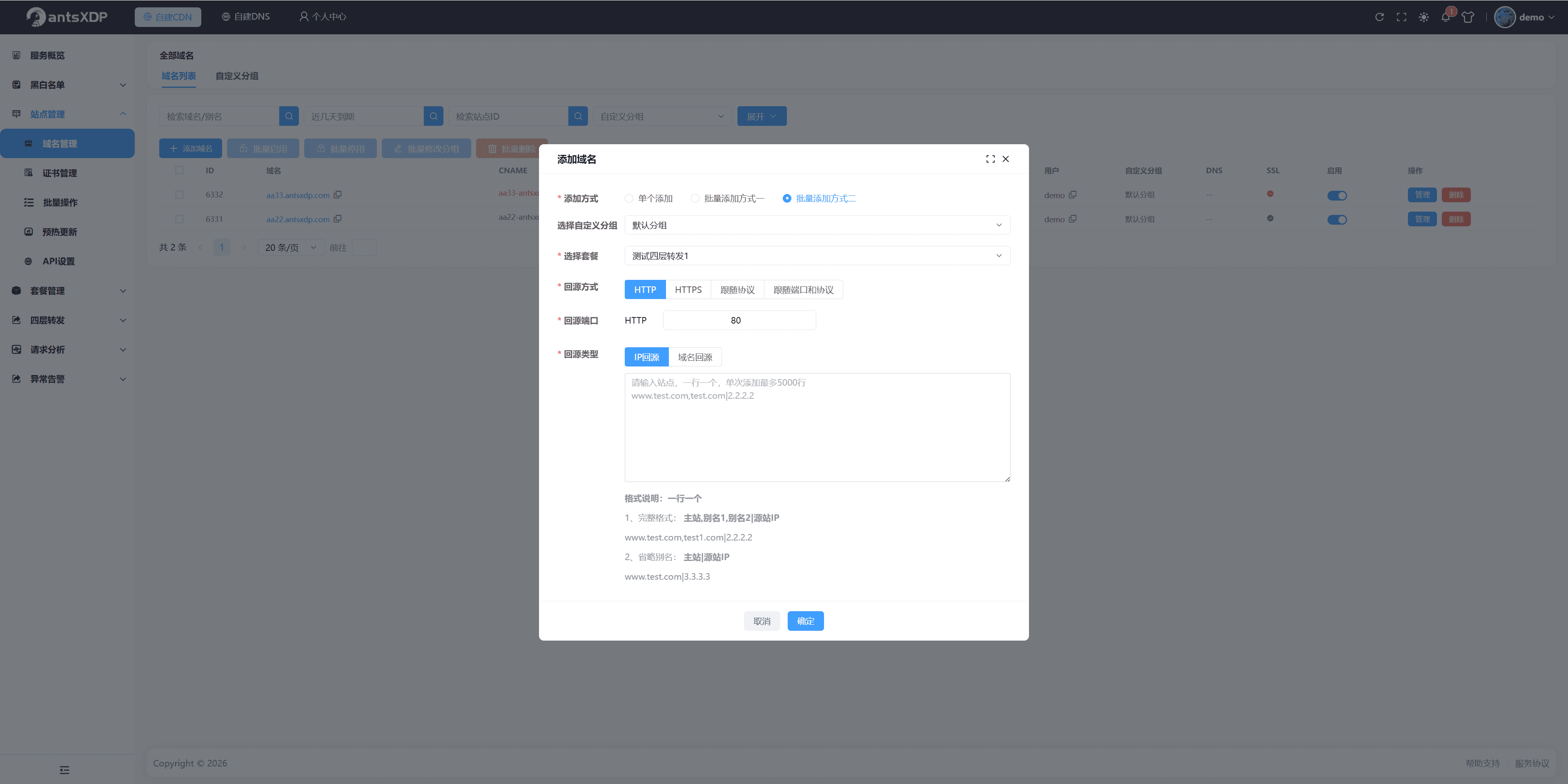Close the 添加域名 dialog

point(1006,159)
